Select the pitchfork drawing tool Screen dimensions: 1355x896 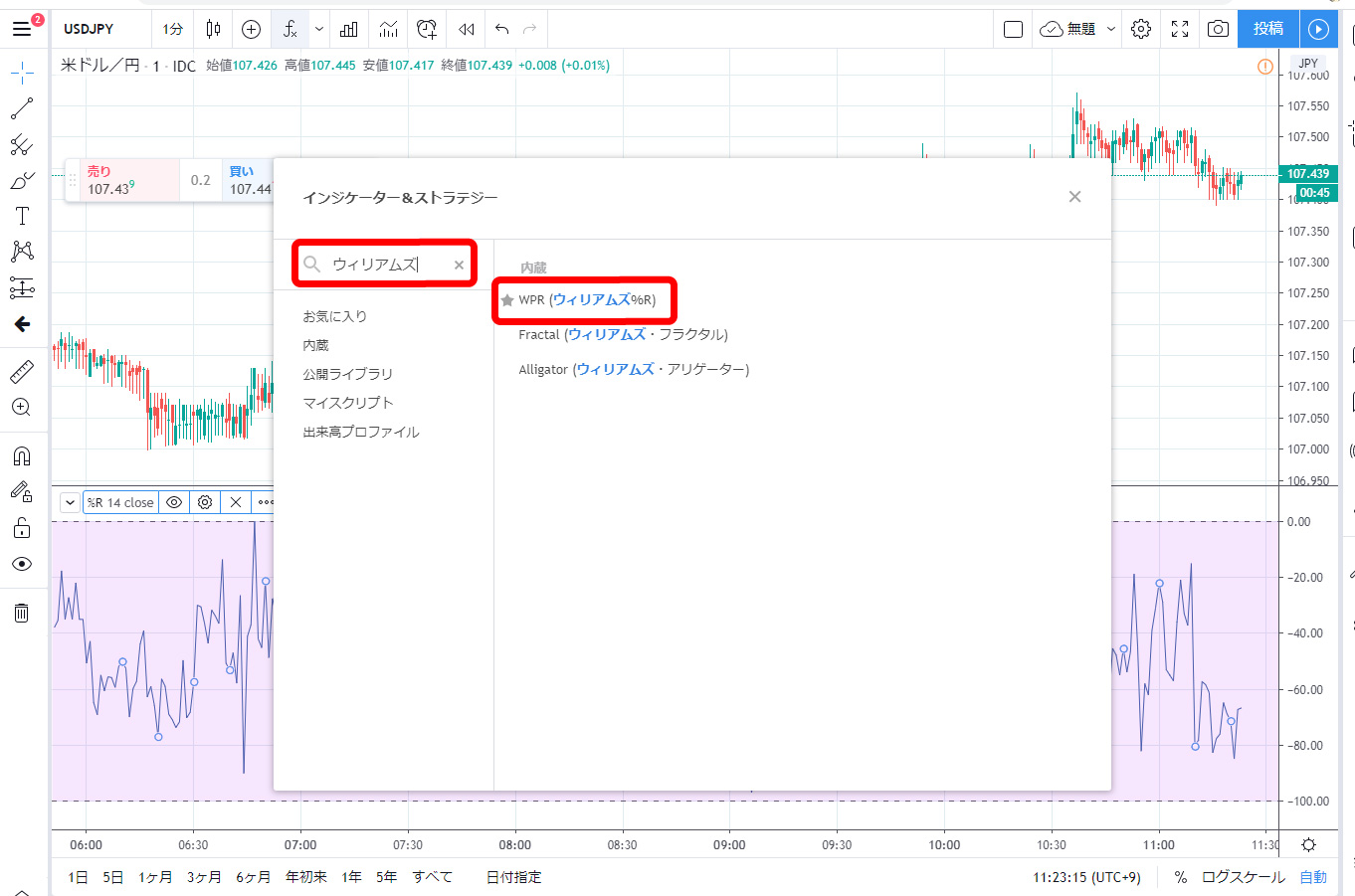[x=22, y=145]
